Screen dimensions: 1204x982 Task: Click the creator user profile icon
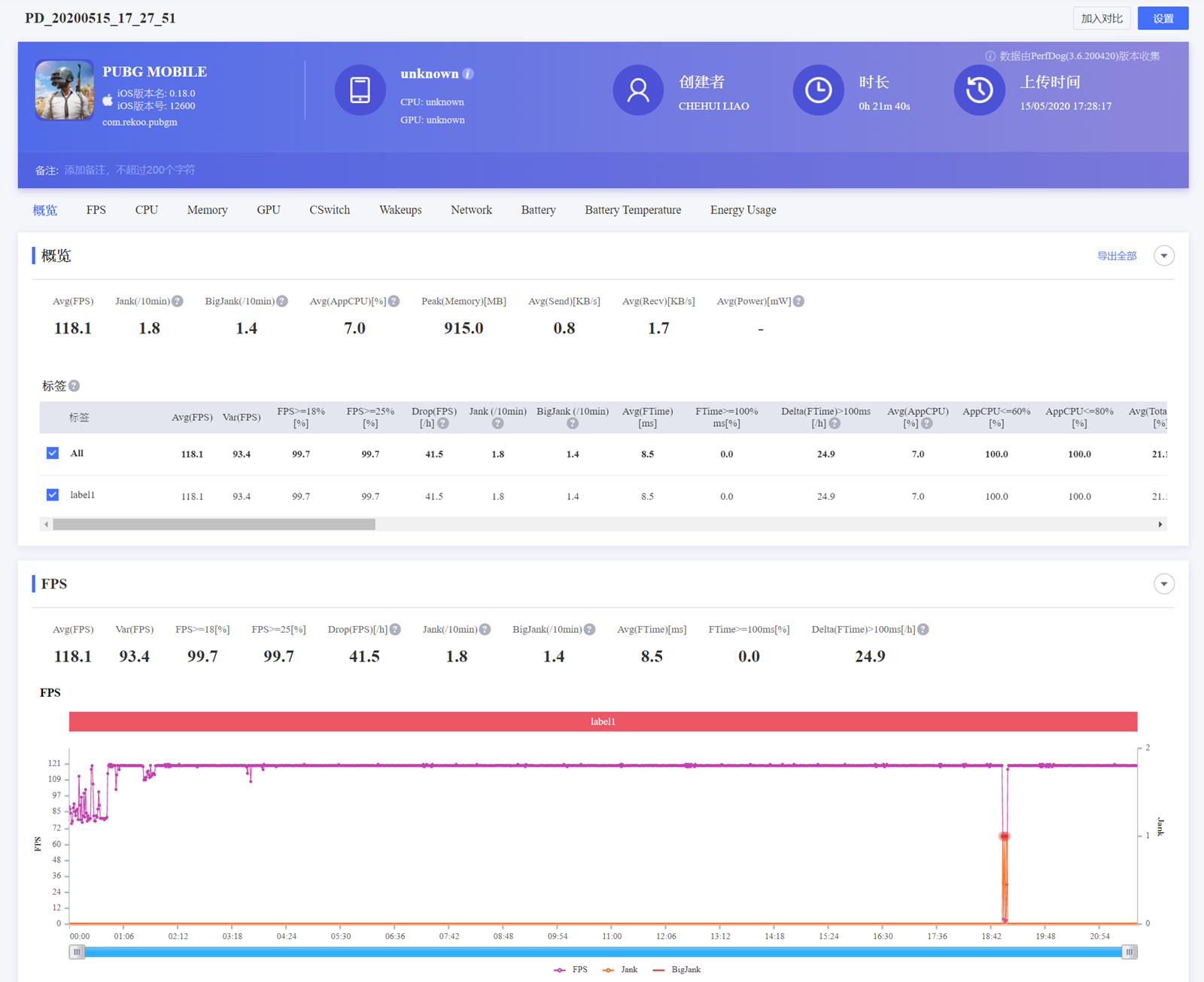(637, 90)
